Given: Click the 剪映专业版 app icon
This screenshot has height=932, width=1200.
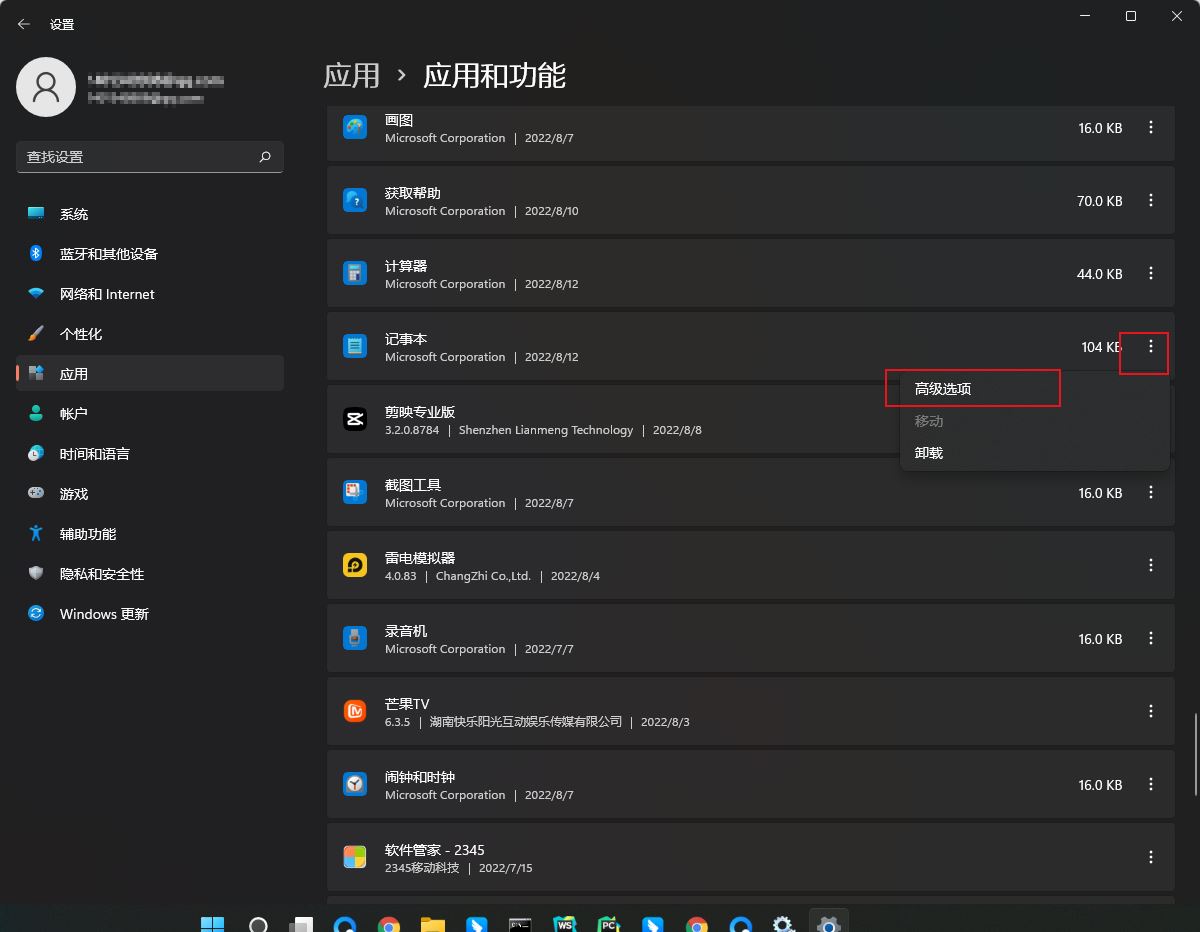Looking at the screenshot, I should coord(354,419).
